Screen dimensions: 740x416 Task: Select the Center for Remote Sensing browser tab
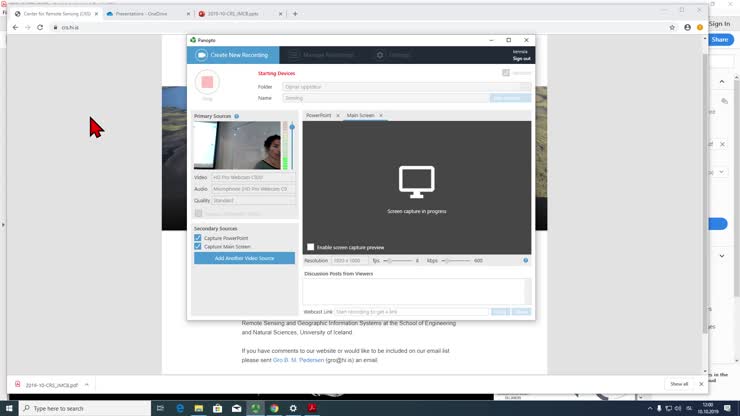57,14
